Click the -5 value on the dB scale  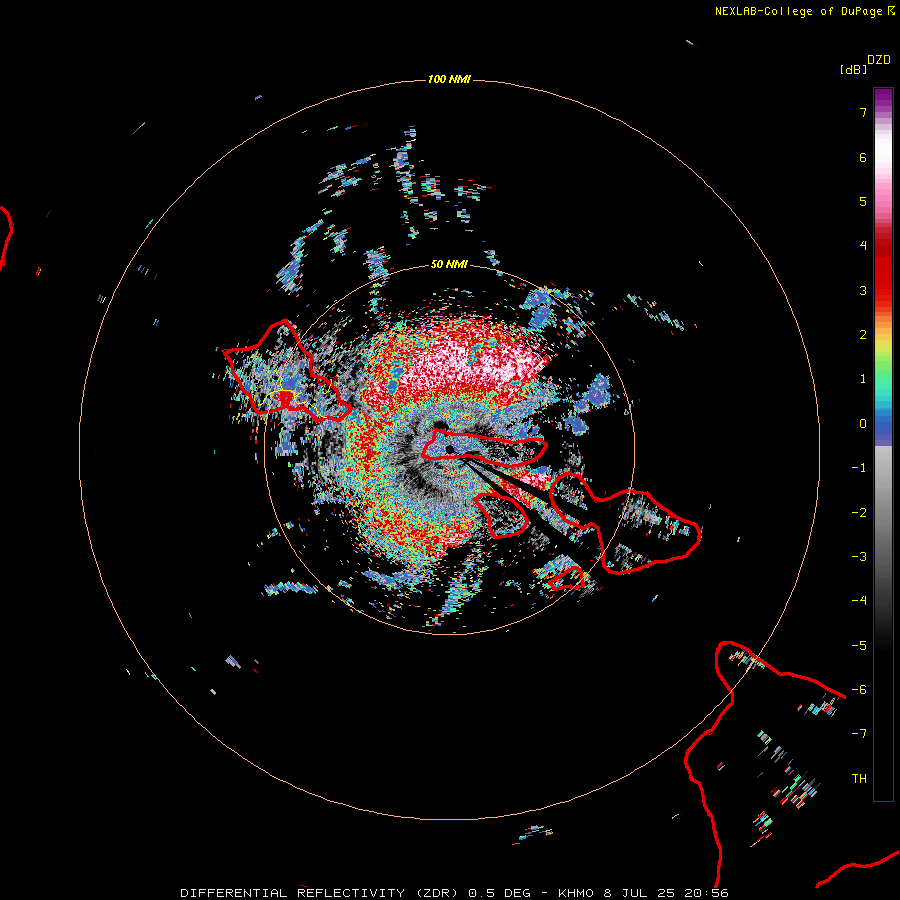[859, 646]
